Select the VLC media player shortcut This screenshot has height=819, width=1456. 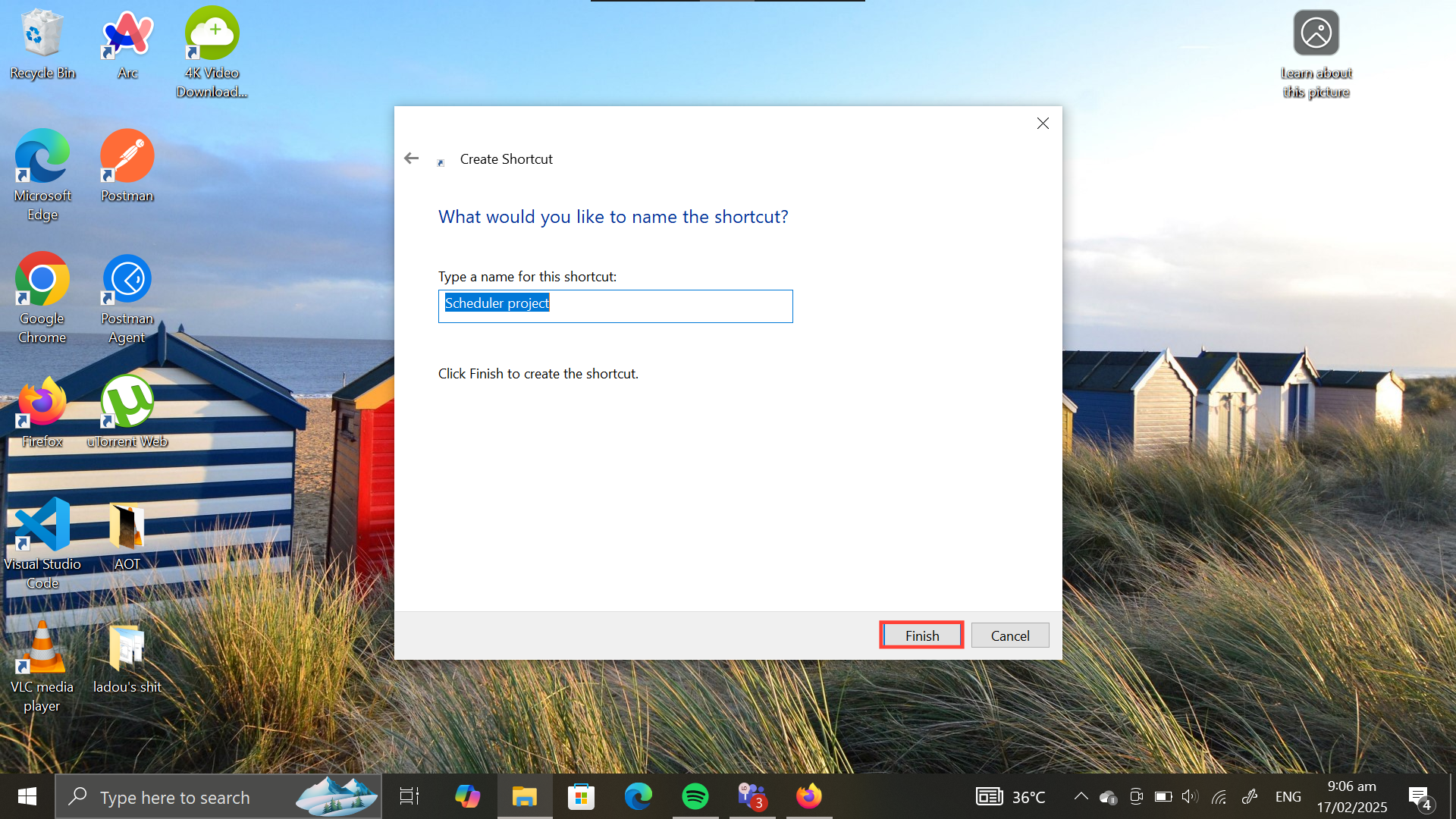coord(42,648)
